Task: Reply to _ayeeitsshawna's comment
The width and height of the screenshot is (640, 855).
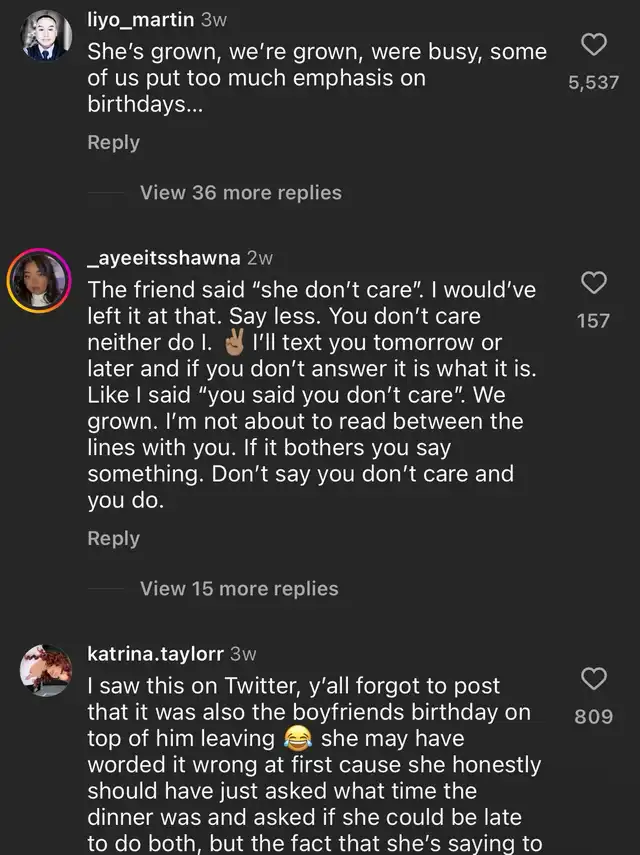Action: 113,538
